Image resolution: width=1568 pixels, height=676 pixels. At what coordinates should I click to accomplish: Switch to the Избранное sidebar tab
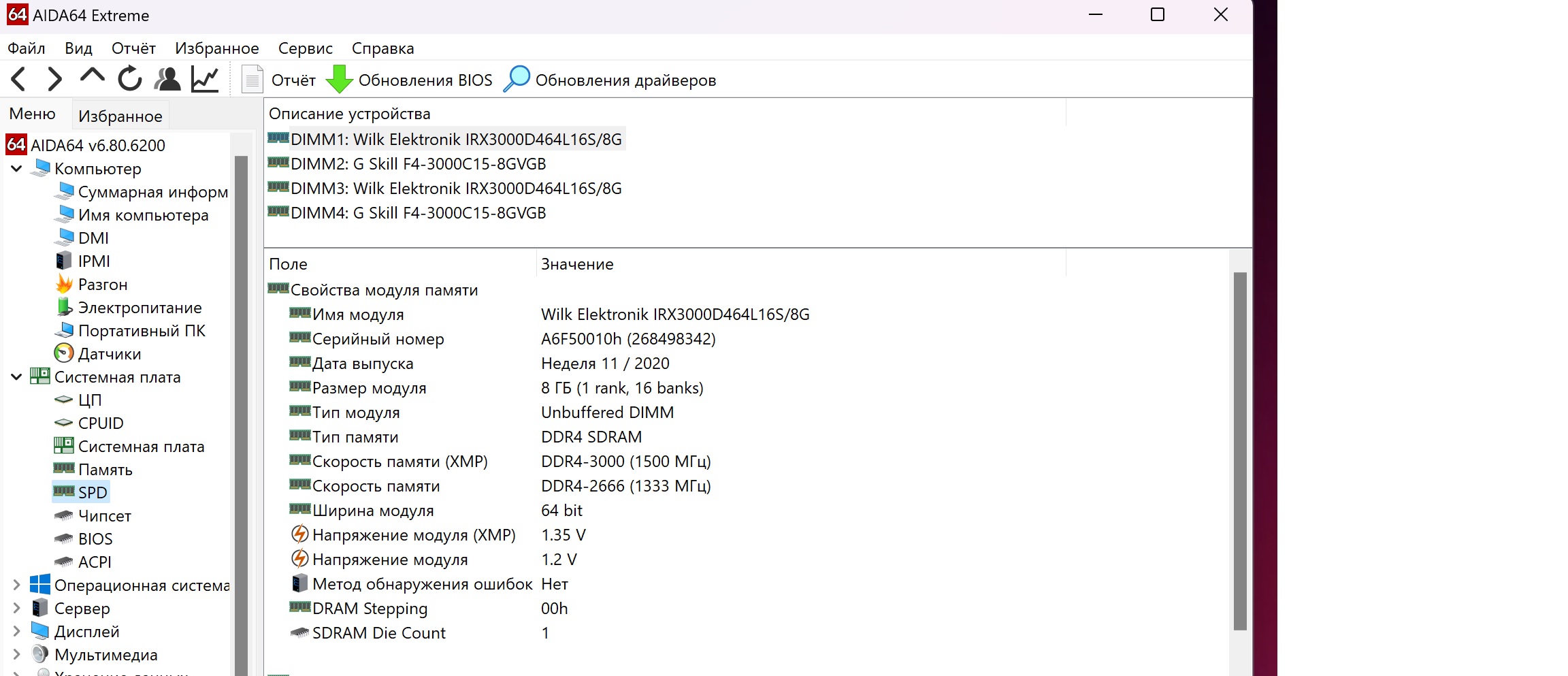coord(120,116)
